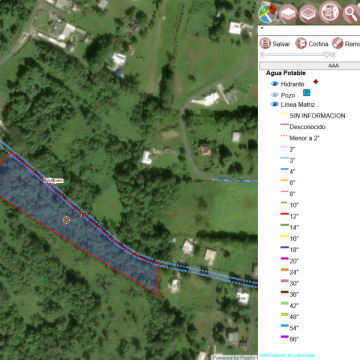Image resolution: width=360 pixels, height=360 pixels.
Task: Select the AAA header bar
Action: pos(310,66)
